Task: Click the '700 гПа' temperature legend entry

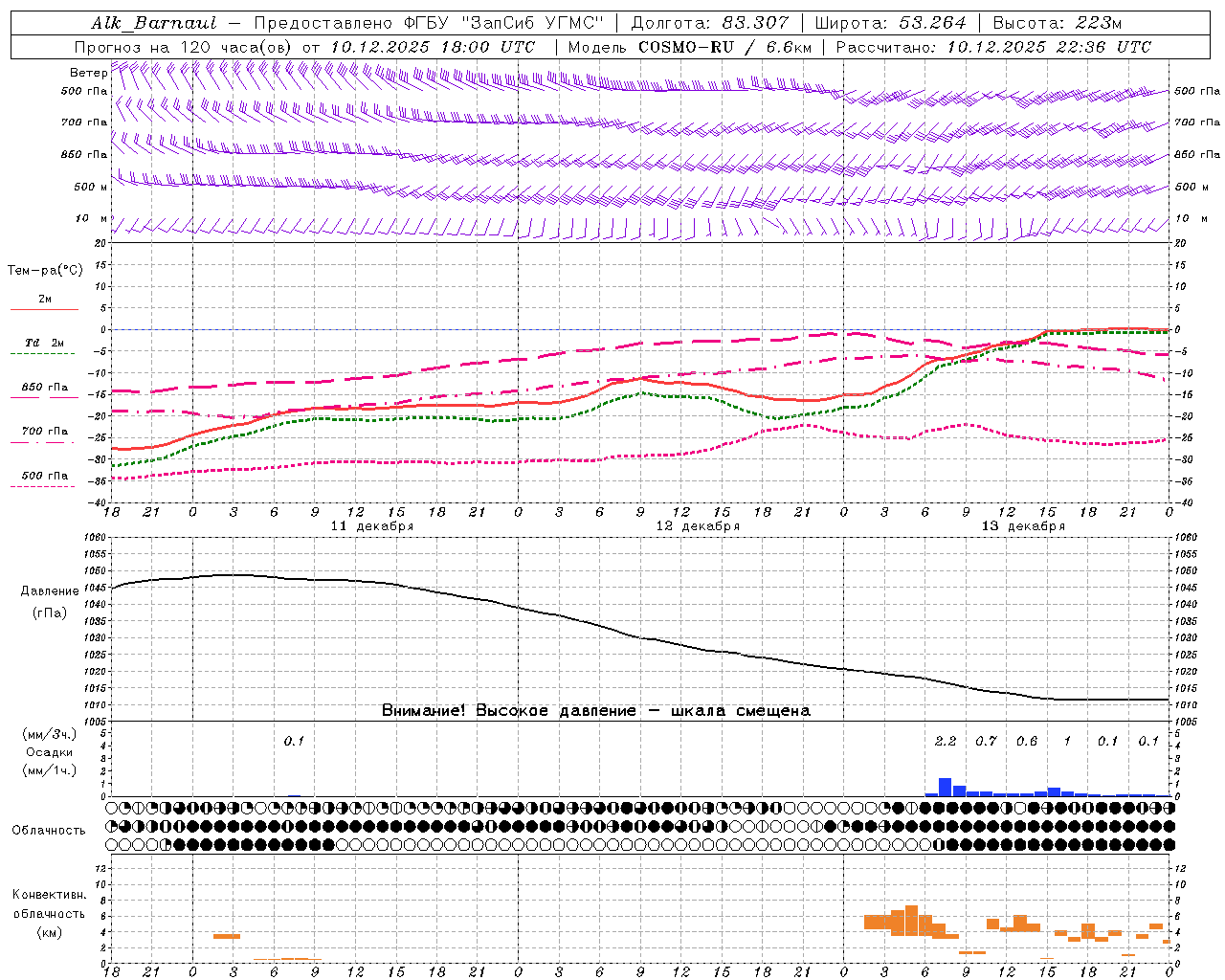Action: tap(45, 432)
